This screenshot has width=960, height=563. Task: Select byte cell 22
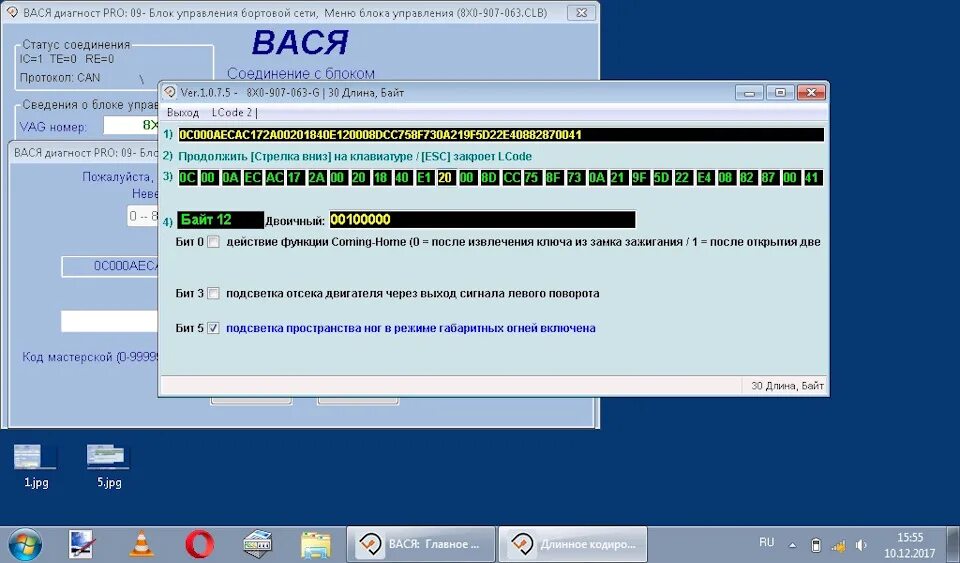[682, 178]
